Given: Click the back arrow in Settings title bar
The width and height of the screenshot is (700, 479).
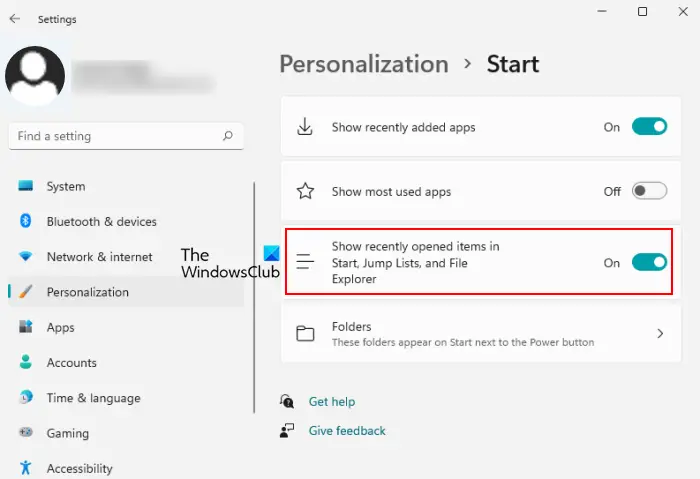Looking at the screenshot, I should click(15, 19).
